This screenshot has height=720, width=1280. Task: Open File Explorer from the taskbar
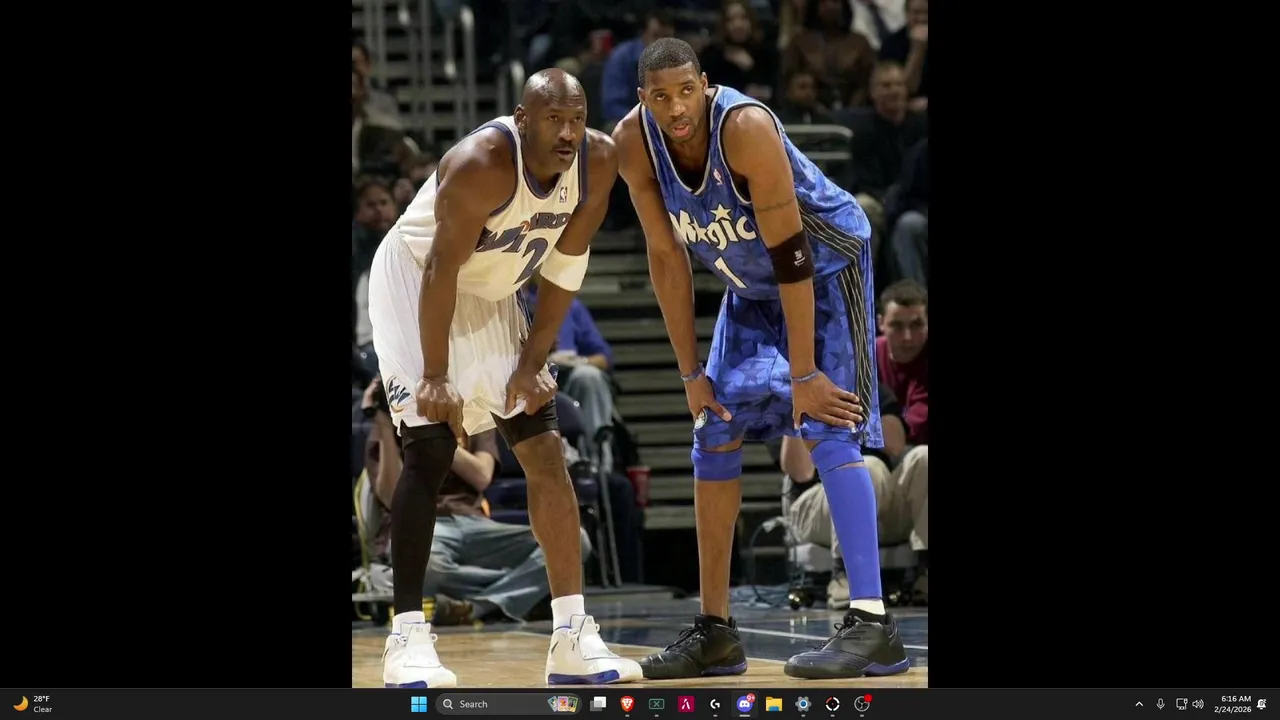[x=773, y=704]
